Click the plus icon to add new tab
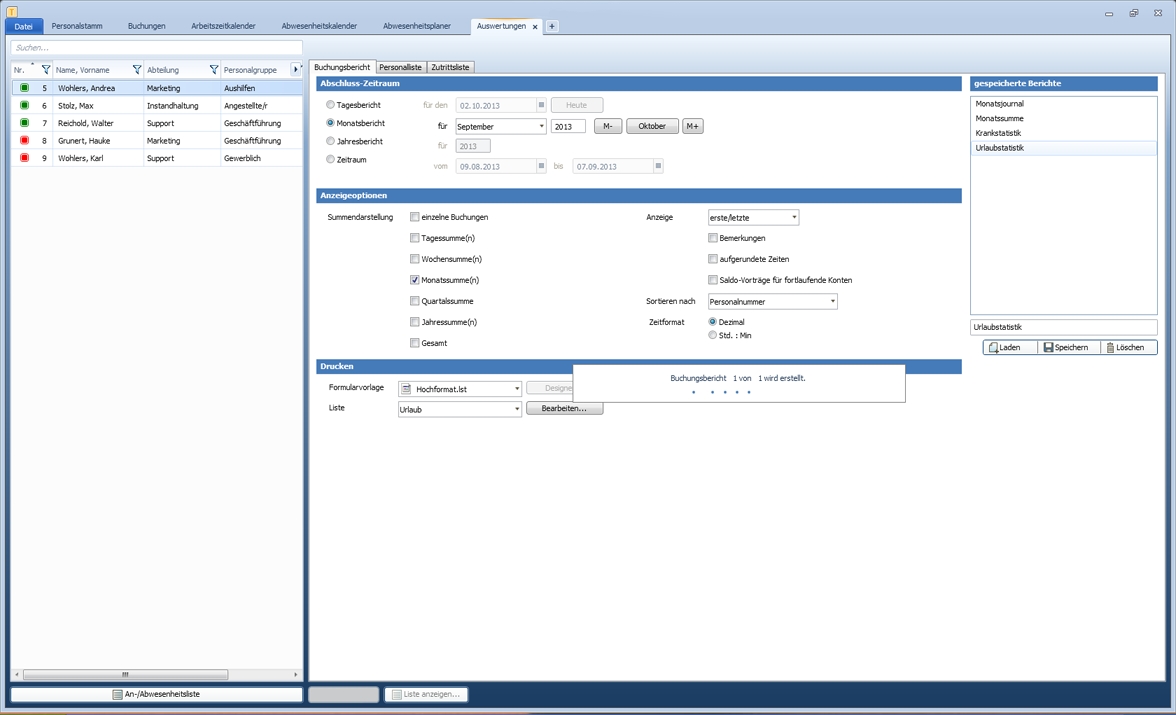The width and height of the screenshot is (1176, 715). pos(552,26)
